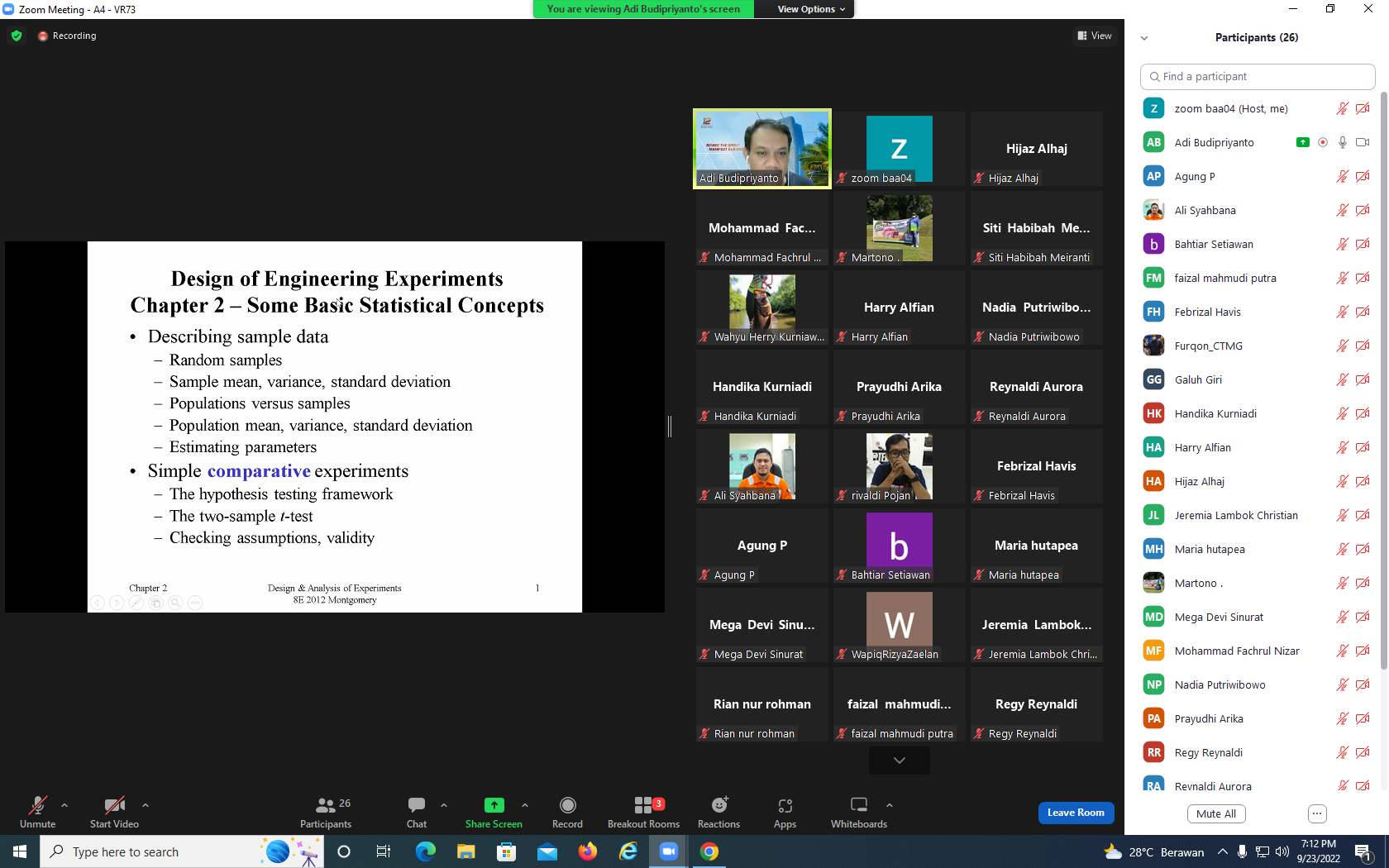The height and width of the screenshot is (868, 1389).
Task: Click Adi Budipriyanto's recording status icon
Action: coord(1323,142)
